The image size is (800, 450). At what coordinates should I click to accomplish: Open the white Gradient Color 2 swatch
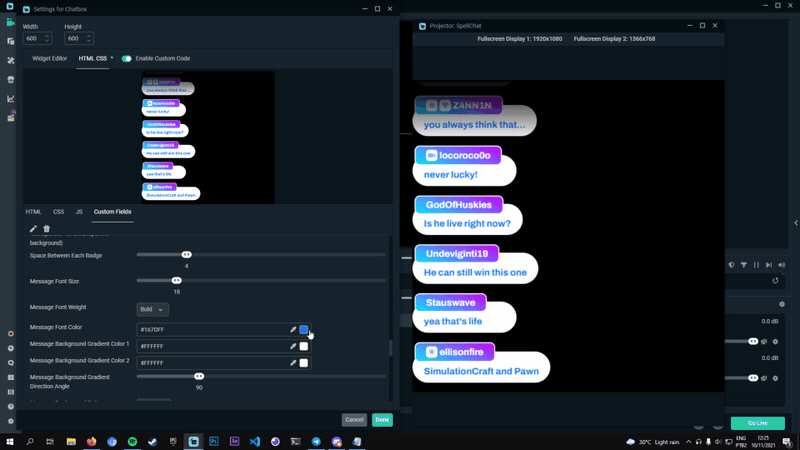(304, 363)
